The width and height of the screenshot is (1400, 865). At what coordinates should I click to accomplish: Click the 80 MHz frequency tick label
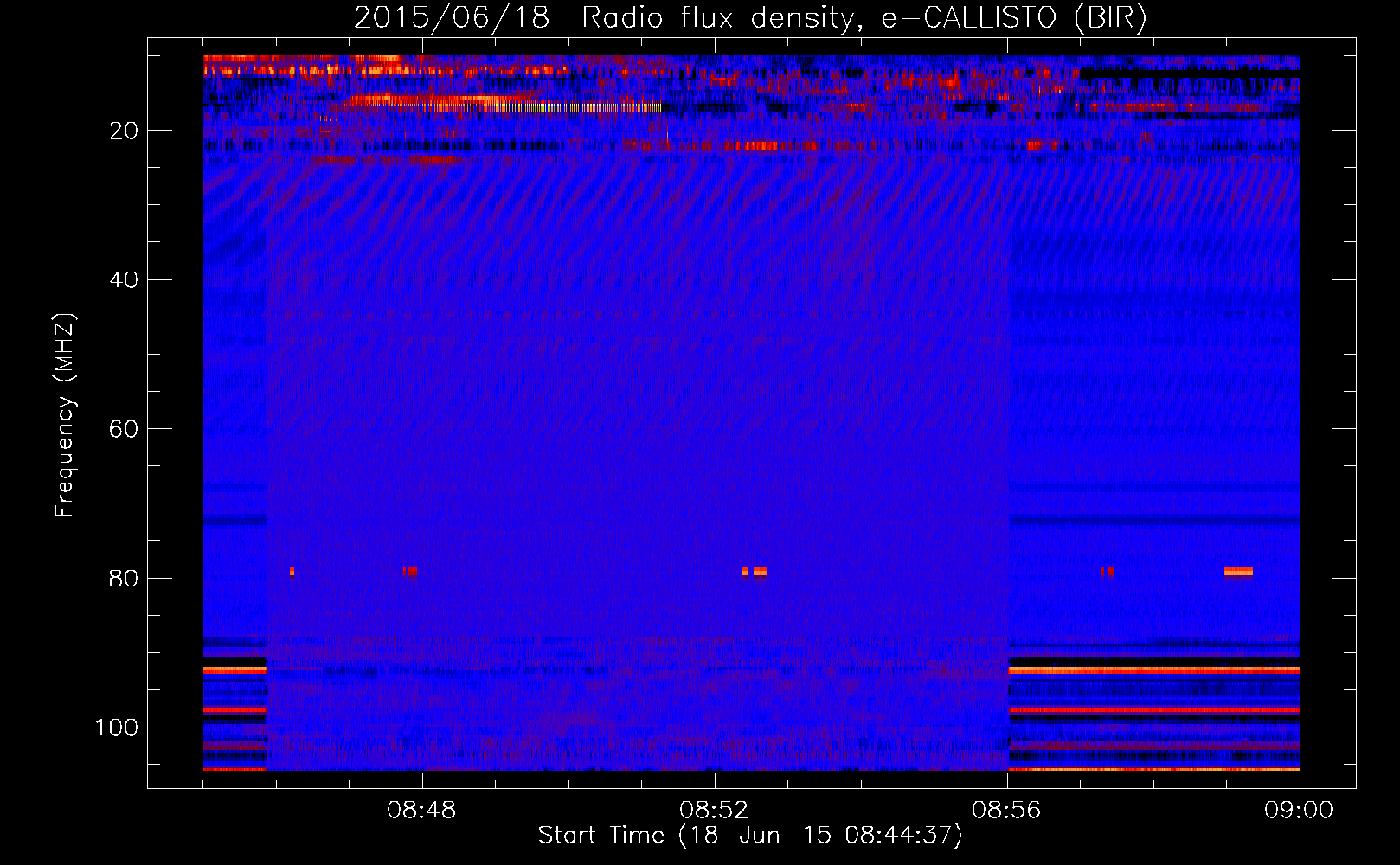click(x=124, y=579)
